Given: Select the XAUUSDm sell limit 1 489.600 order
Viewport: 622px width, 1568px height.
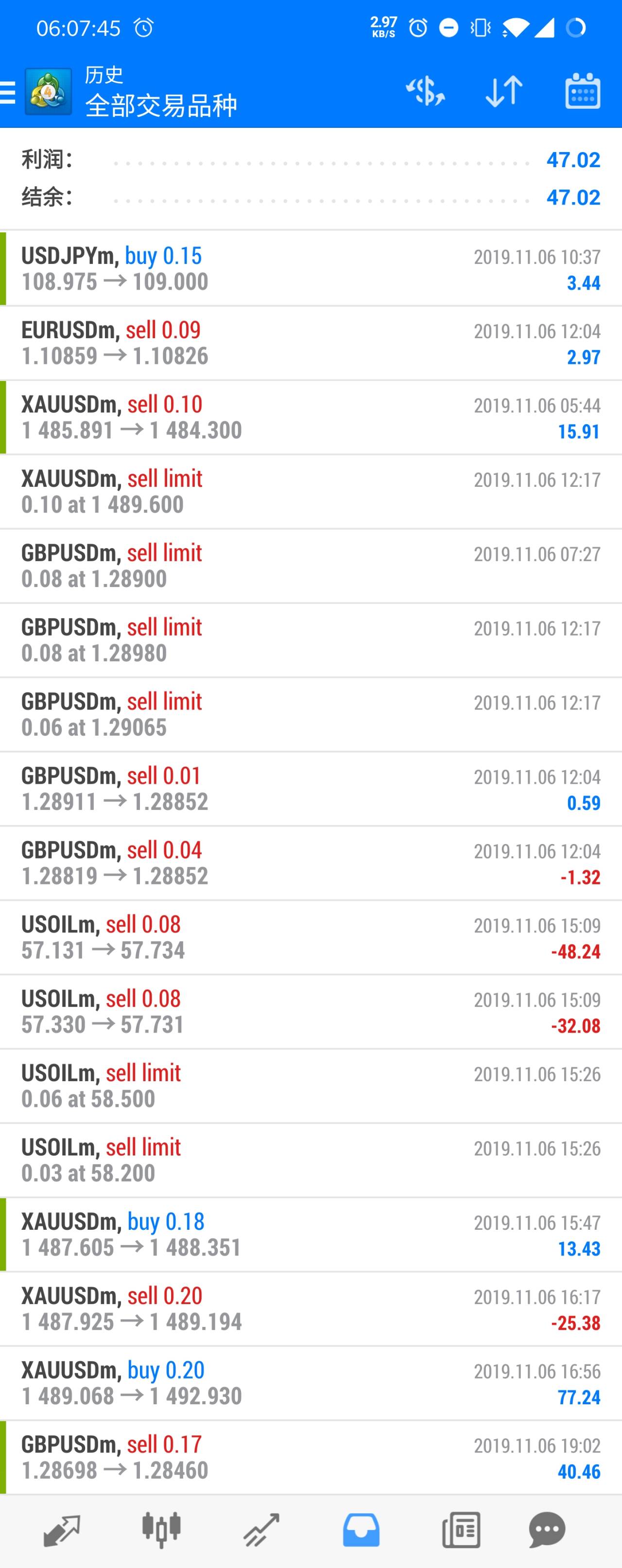Looking at the screenshot, I should [311, 491].
